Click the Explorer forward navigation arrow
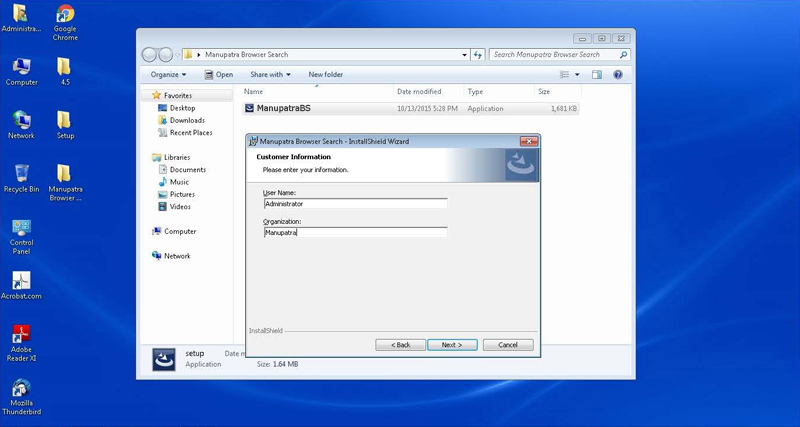Screen dimensions: 800x427 (166, 55)
